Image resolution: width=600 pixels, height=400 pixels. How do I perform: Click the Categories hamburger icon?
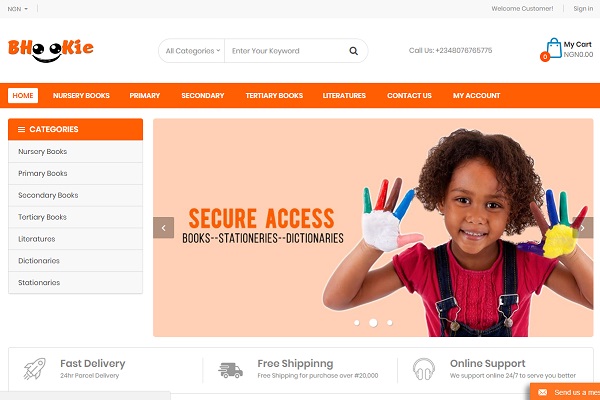click(x=21, y=129)
